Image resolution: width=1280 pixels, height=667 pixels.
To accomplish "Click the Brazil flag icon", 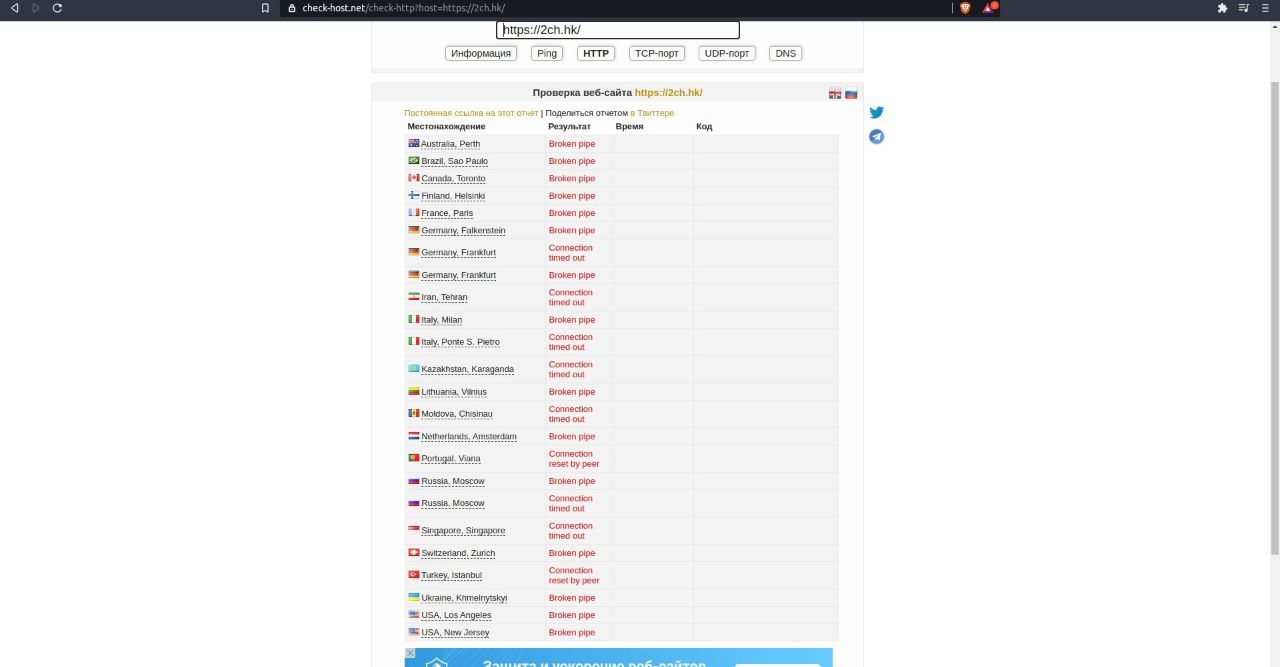I will tap(414, 160).
